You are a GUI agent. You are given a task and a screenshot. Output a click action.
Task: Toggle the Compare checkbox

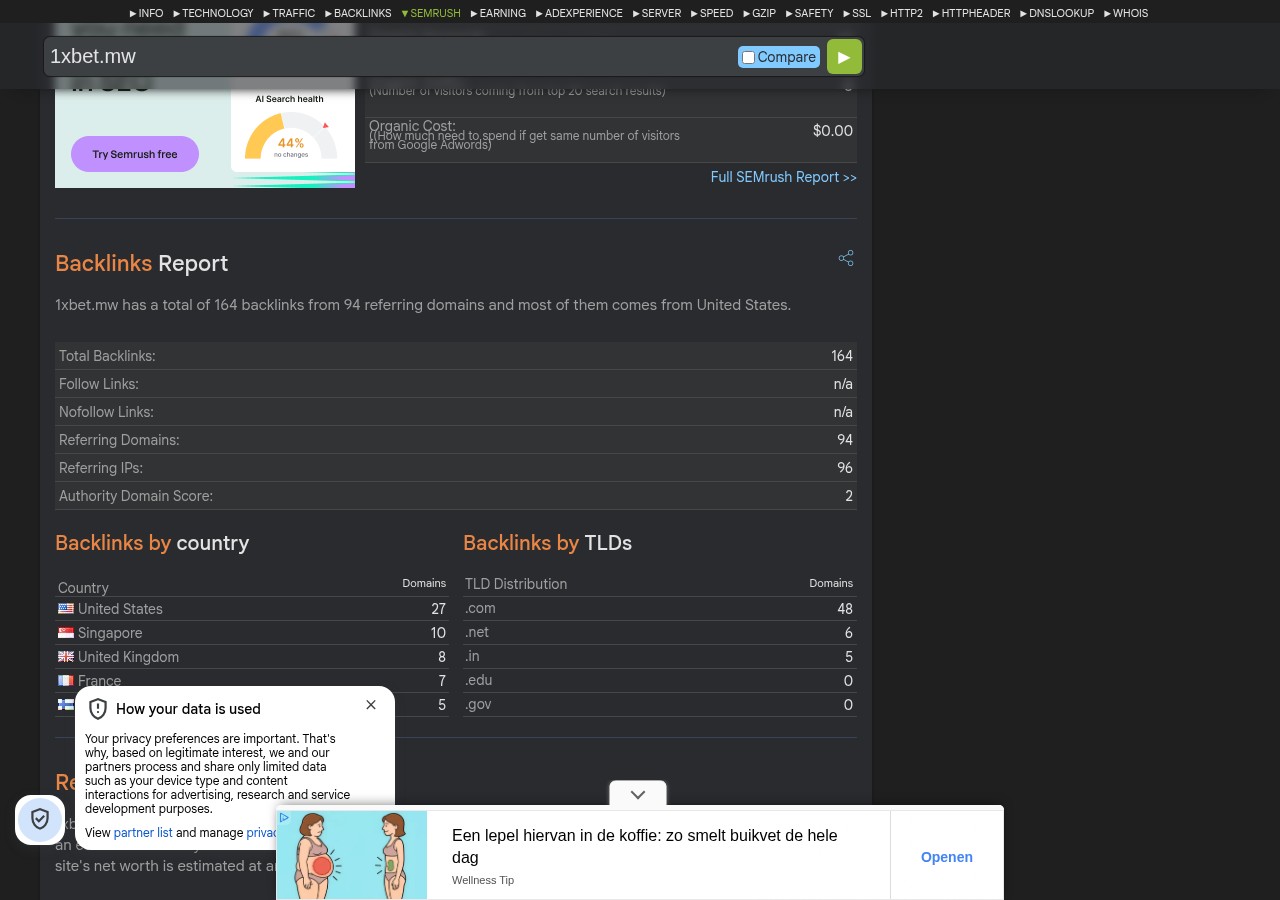(748, 57)
